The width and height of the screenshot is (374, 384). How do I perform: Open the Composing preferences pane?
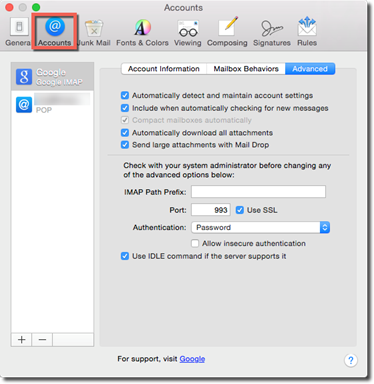[227, 32]
